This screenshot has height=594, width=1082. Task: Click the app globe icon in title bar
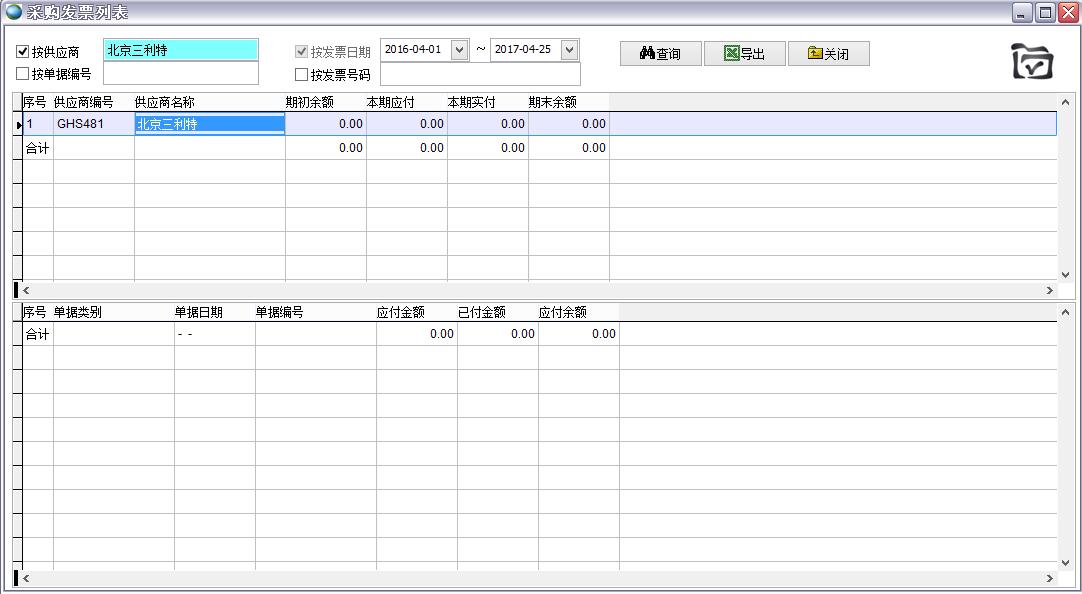click(x=13, y=12)
